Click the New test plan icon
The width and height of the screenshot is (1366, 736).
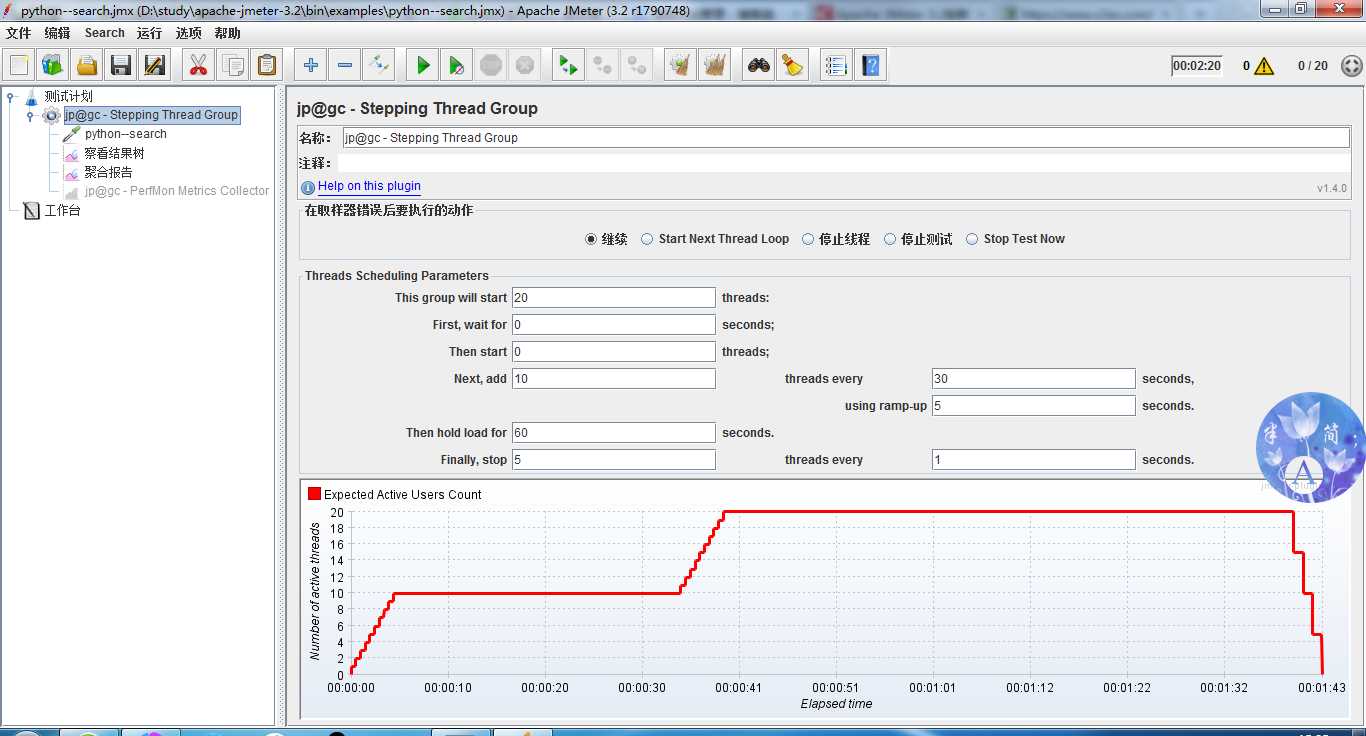(x=19, y=66)
